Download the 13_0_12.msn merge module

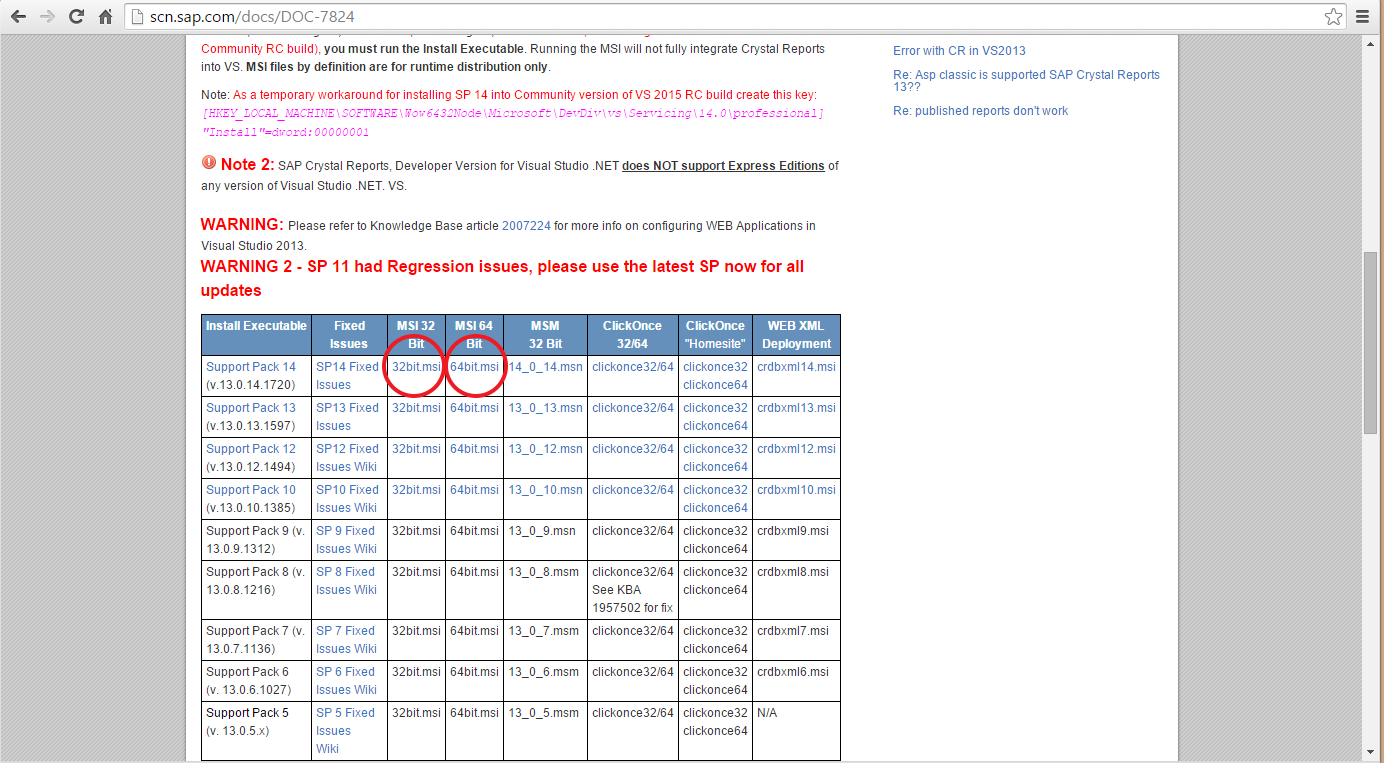click(x=545, y=449)
